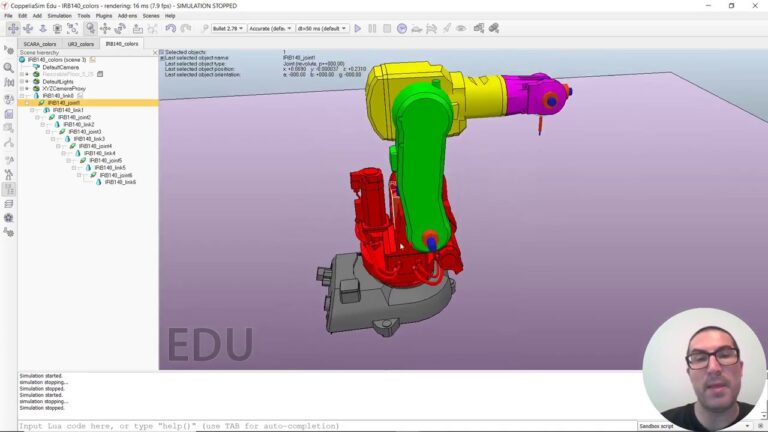Open the Simulation menu
The width and height of the screenshot is (768, 432).
point(59,16)
